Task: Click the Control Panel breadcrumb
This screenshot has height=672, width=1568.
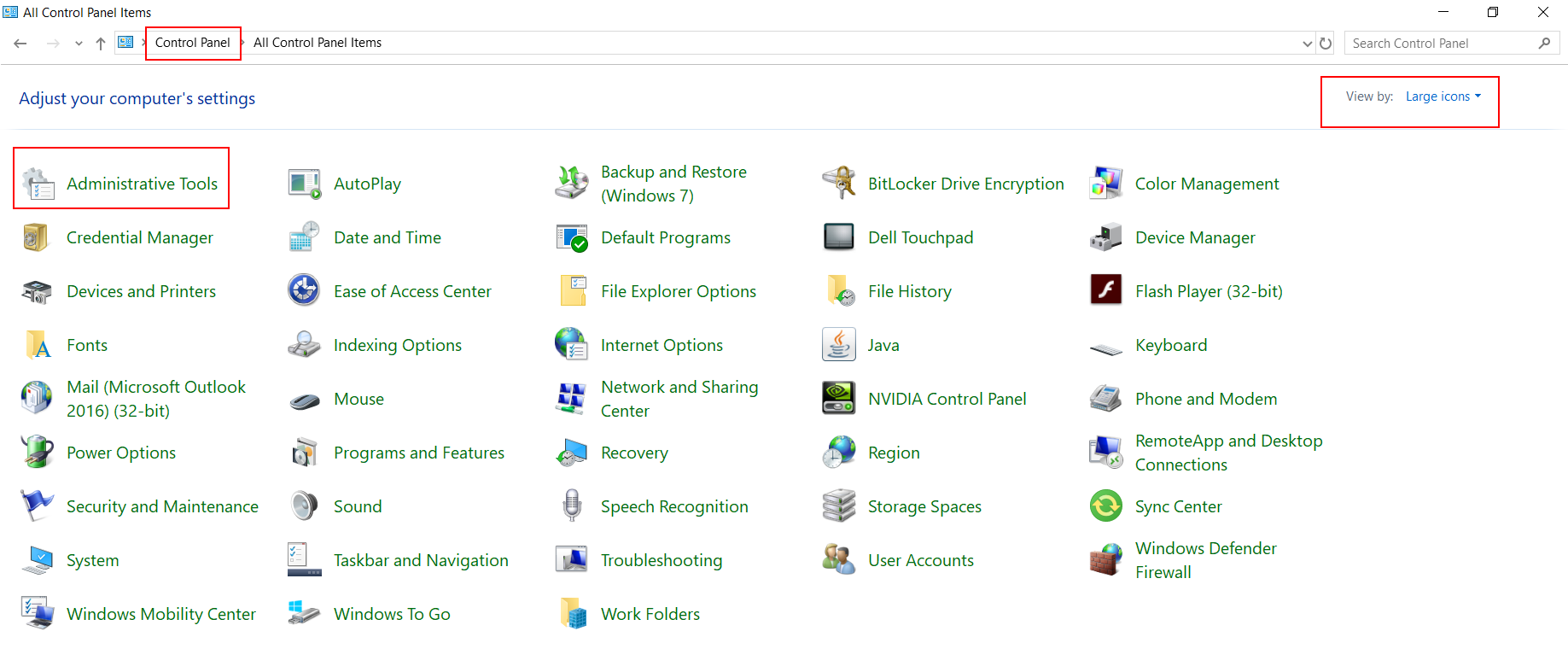Action: [192, 43]
